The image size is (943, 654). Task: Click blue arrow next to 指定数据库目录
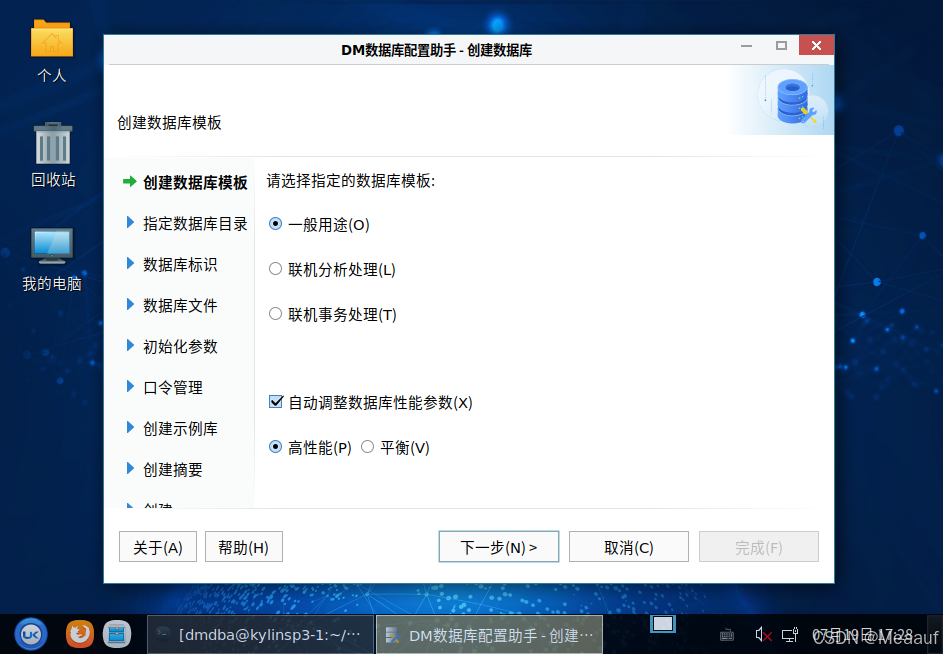tap(130, 223)
